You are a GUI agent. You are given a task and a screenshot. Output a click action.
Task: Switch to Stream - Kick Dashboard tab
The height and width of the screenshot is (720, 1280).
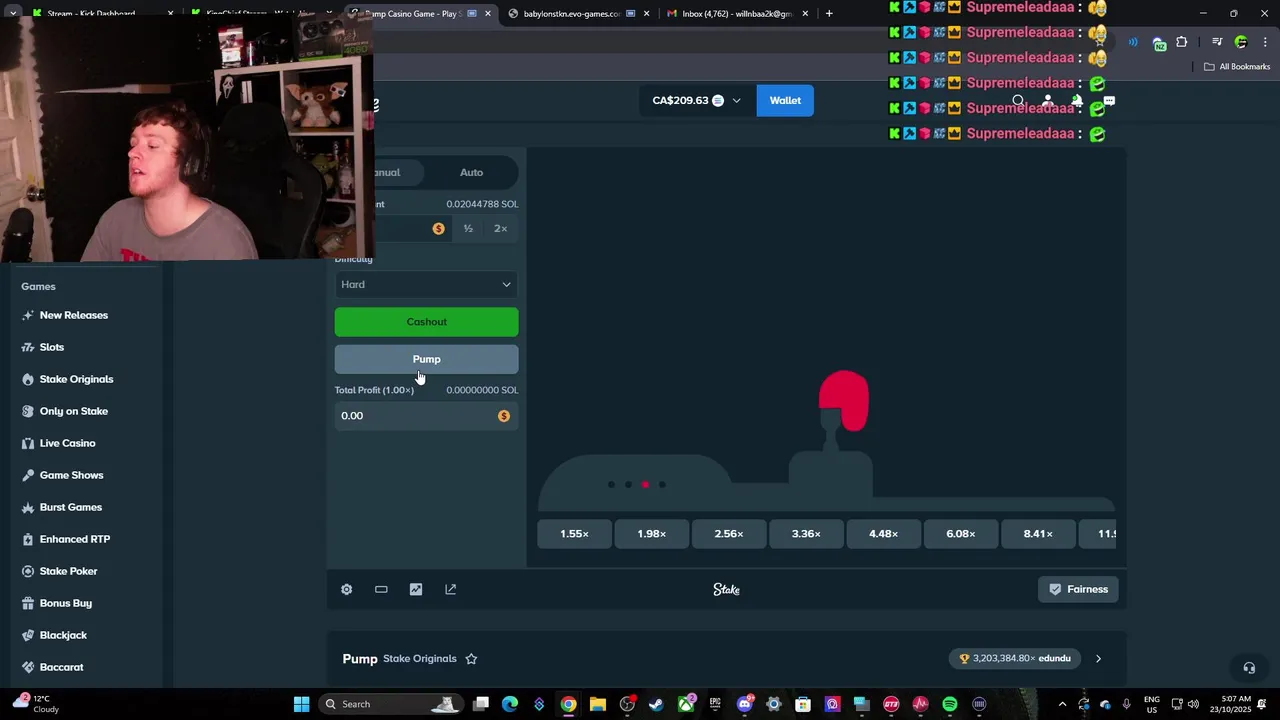coord(100,14)
